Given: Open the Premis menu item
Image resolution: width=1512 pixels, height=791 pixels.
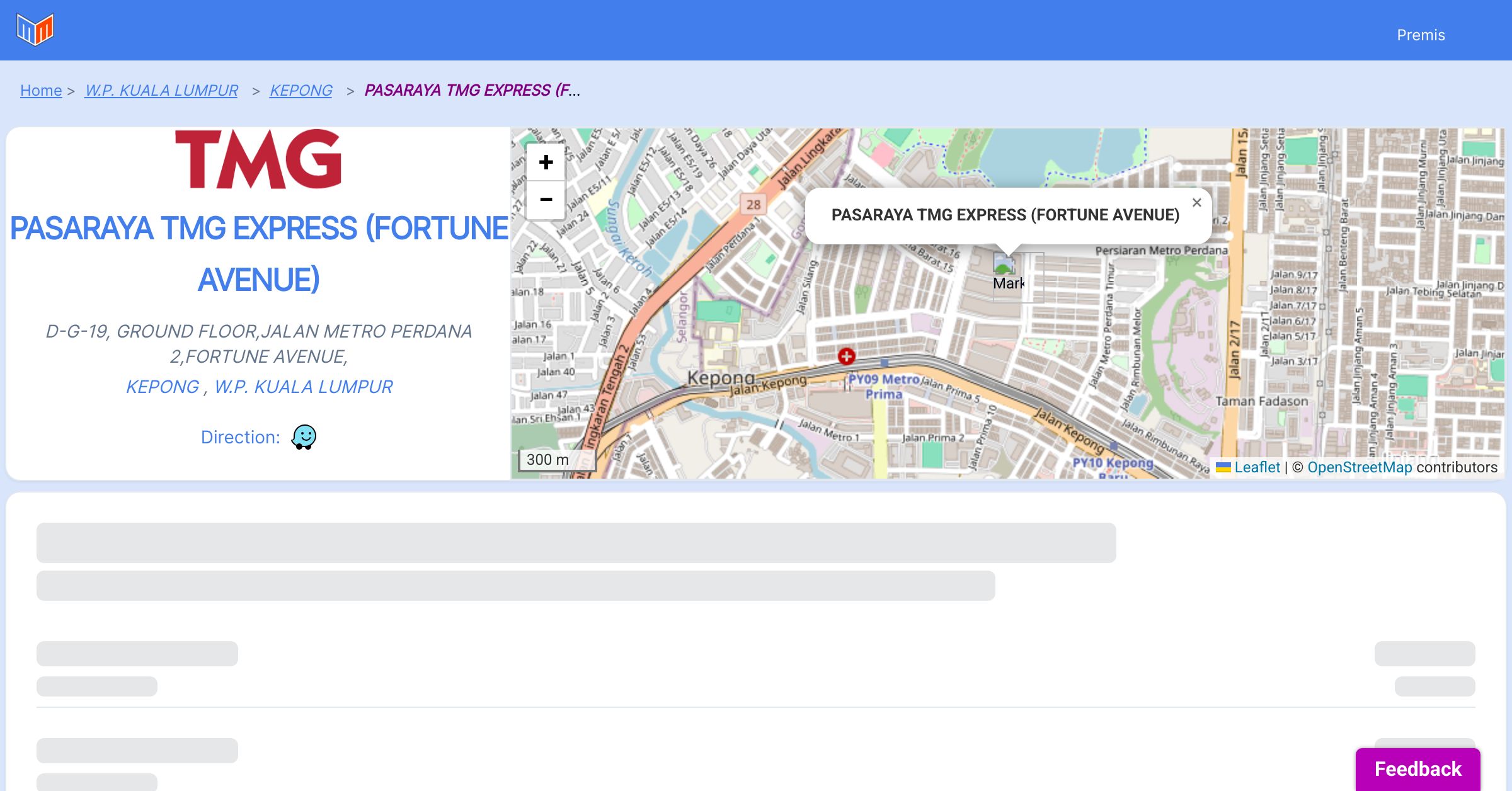Looking at the screenshot, I should point(1421,35).
